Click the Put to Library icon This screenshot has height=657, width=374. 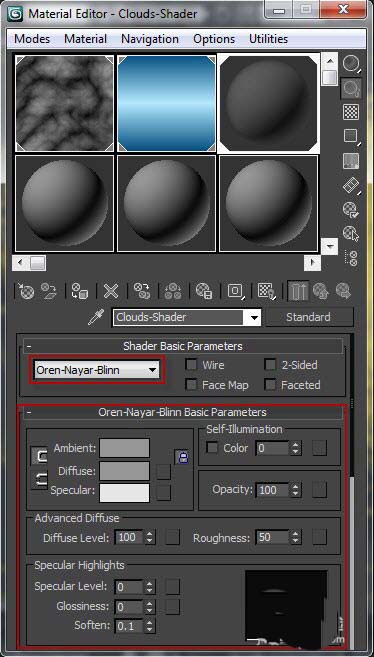[204, 291]
